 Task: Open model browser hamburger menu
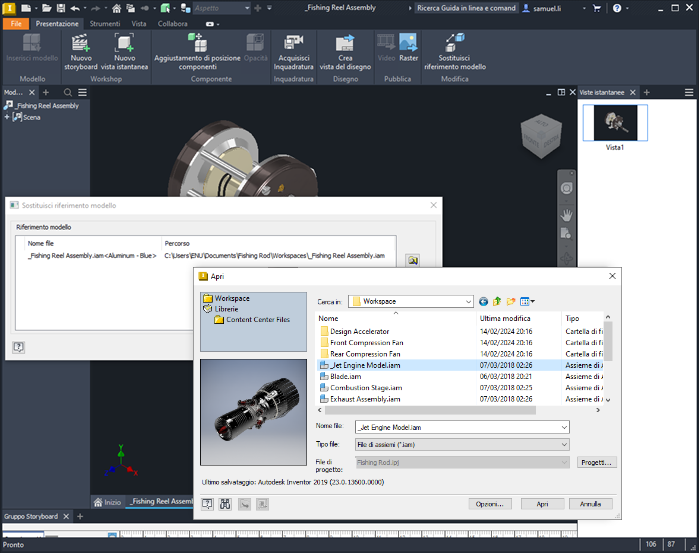point(82,92)
